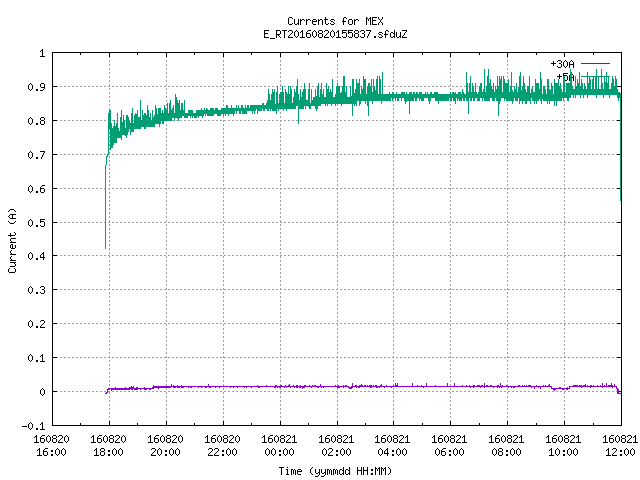Click x-axis tick 160821 08:00
The height and width of the screenshot is (480, 640).
(507, 445)
